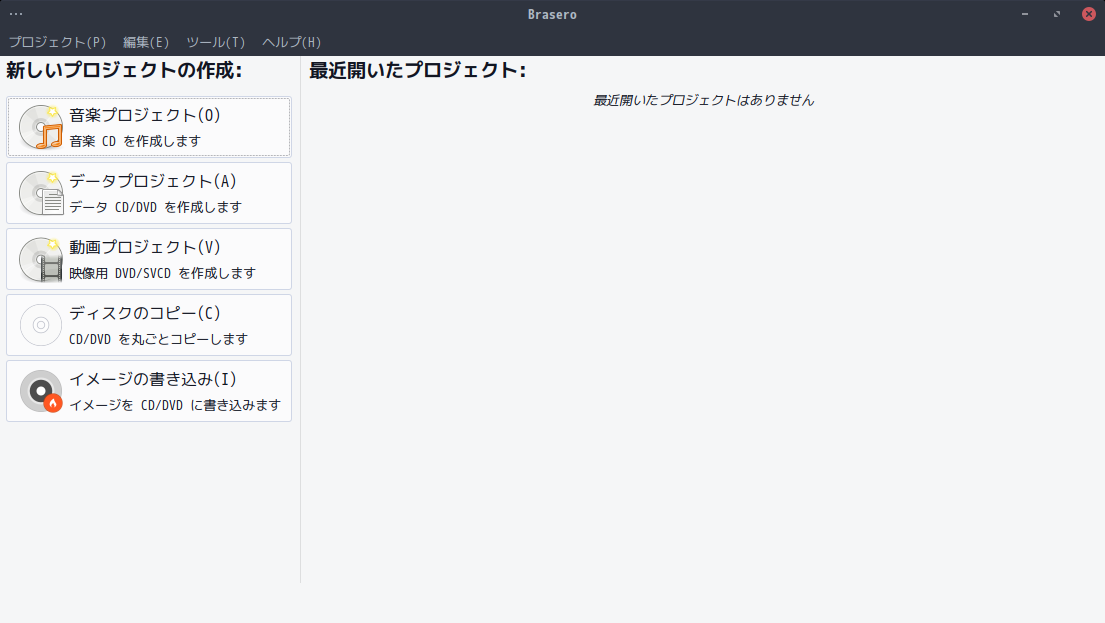This screenshot has height=623, width=1105.
Task: Open the ヘルプ(H) menu
Action: click(292, 42)
